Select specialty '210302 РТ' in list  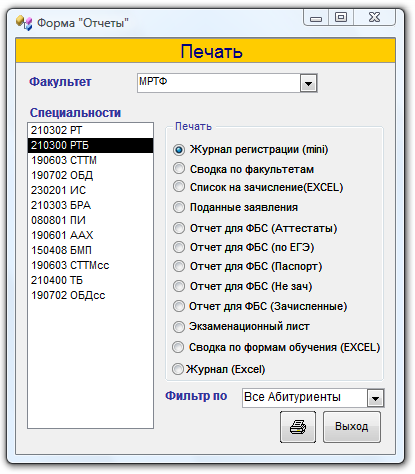click(x=90, y=130)
